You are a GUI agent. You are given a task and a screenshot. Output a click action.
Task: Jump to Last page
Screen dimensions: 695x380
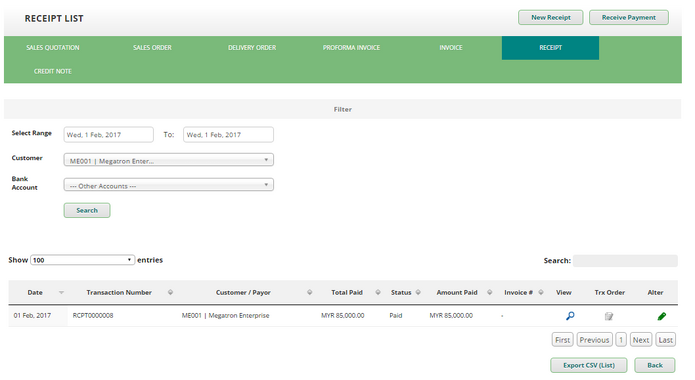click(665, 340)
